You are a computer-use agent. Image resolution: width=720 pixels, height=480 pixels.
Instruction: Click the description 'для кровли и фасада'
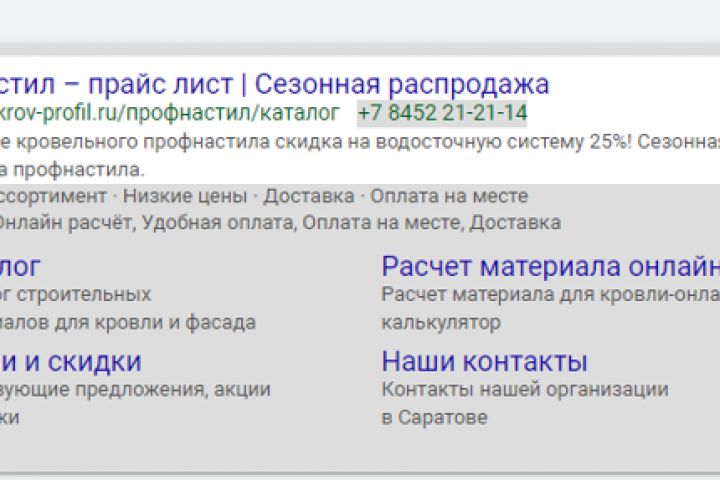point(155,322)
